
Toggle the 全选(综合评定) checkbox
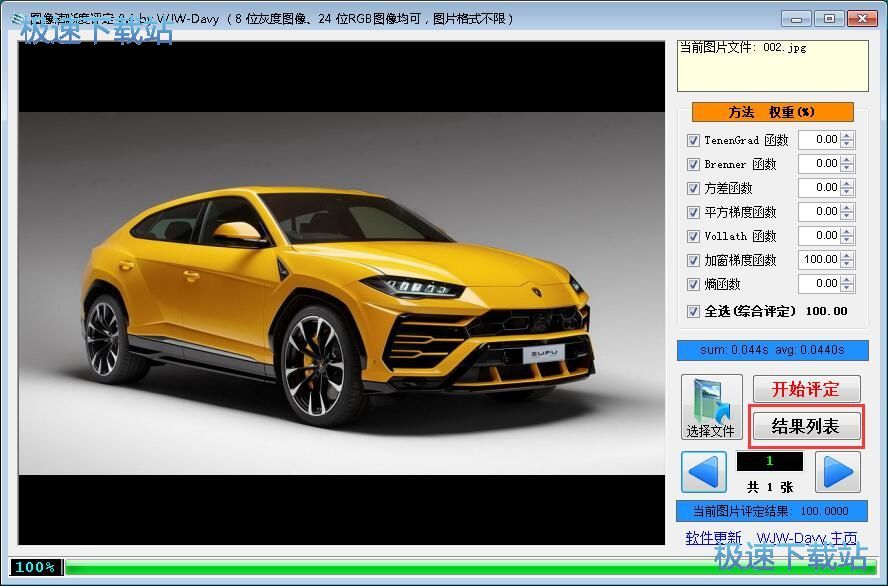(x=693, y=311)
